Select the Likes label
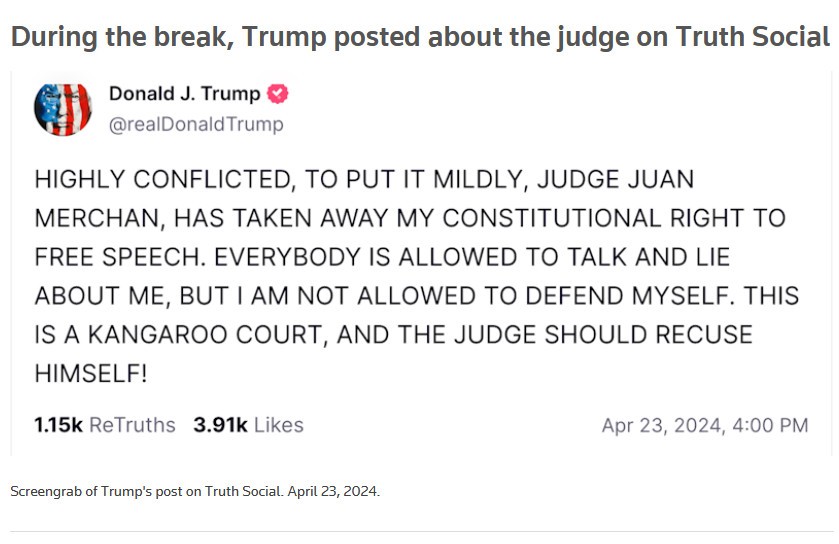 click(279, 425)
